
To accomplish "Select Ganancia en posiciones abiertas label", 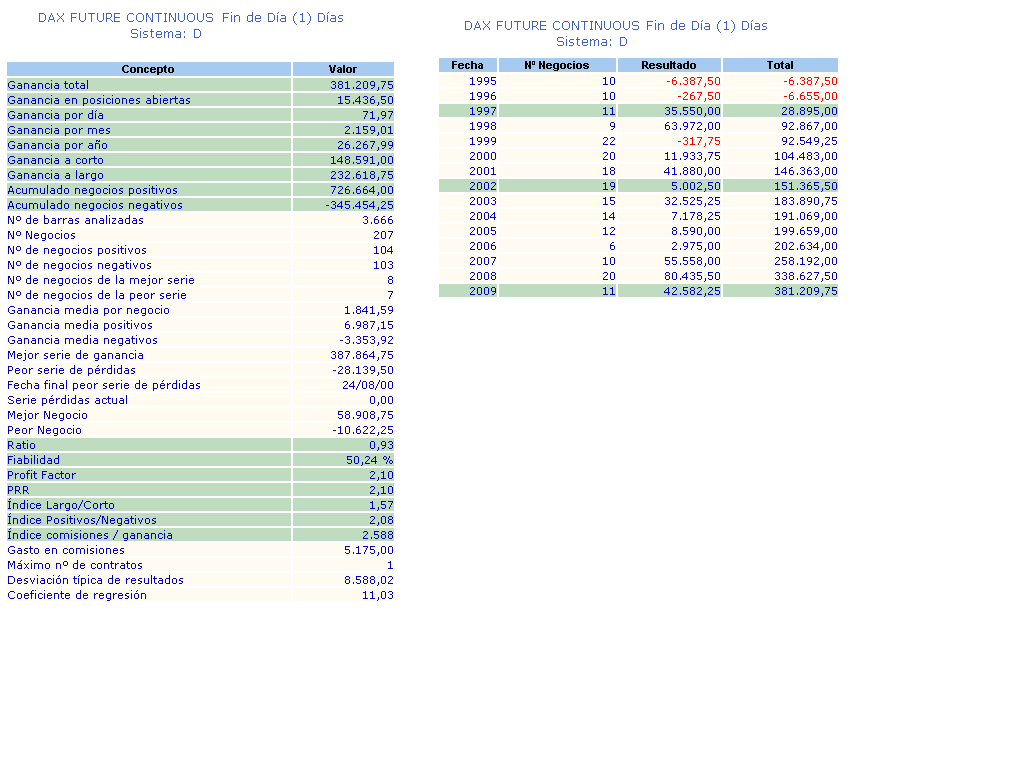I will (99, 100).
